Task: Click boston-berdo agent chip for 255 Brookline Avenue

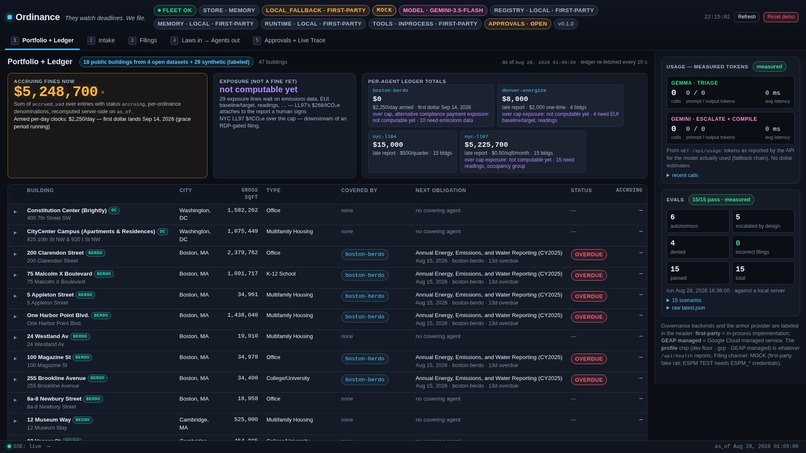Action: [364, 380]
